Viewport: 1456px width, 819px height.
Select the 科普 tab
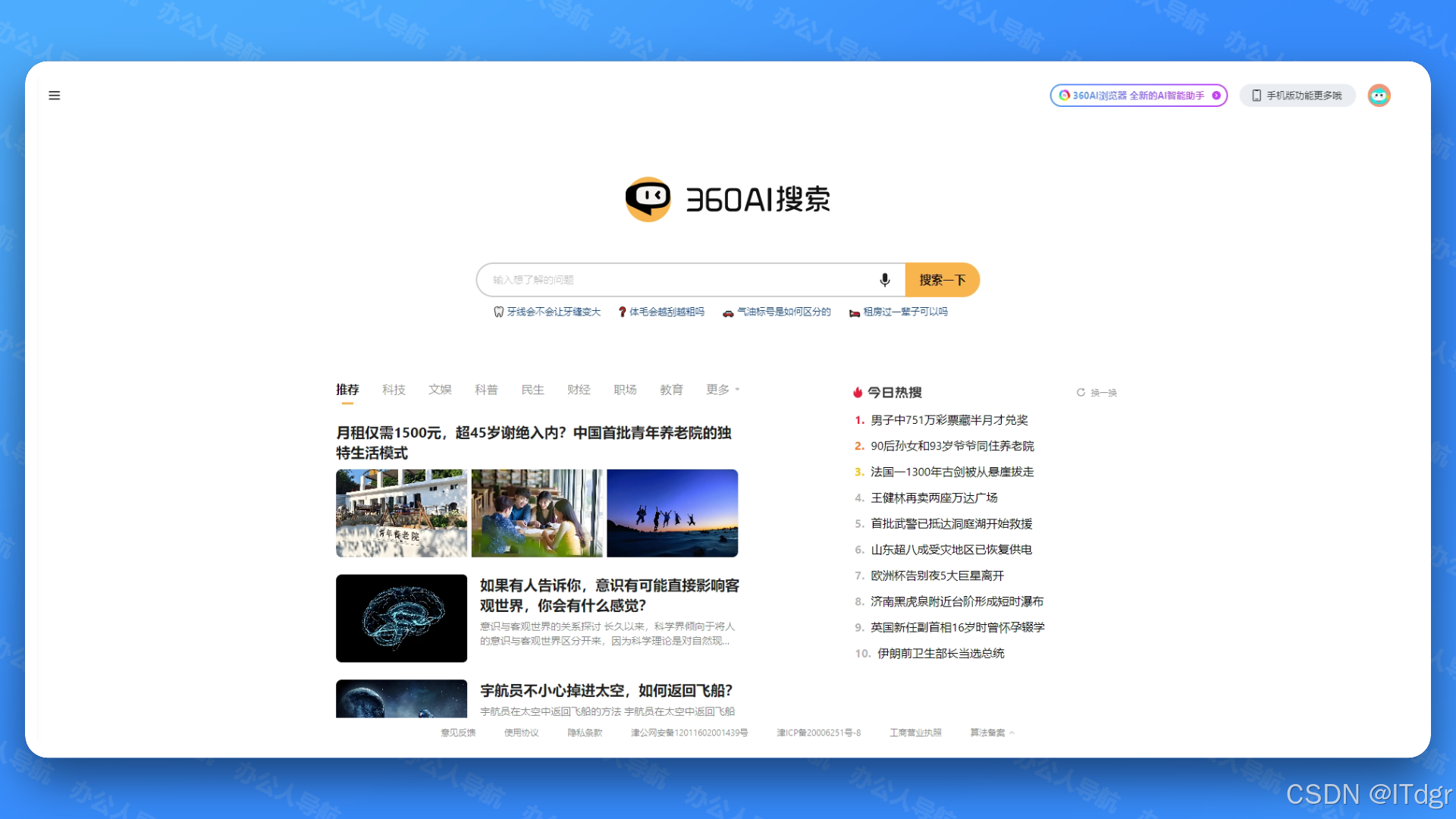[486, 390]
